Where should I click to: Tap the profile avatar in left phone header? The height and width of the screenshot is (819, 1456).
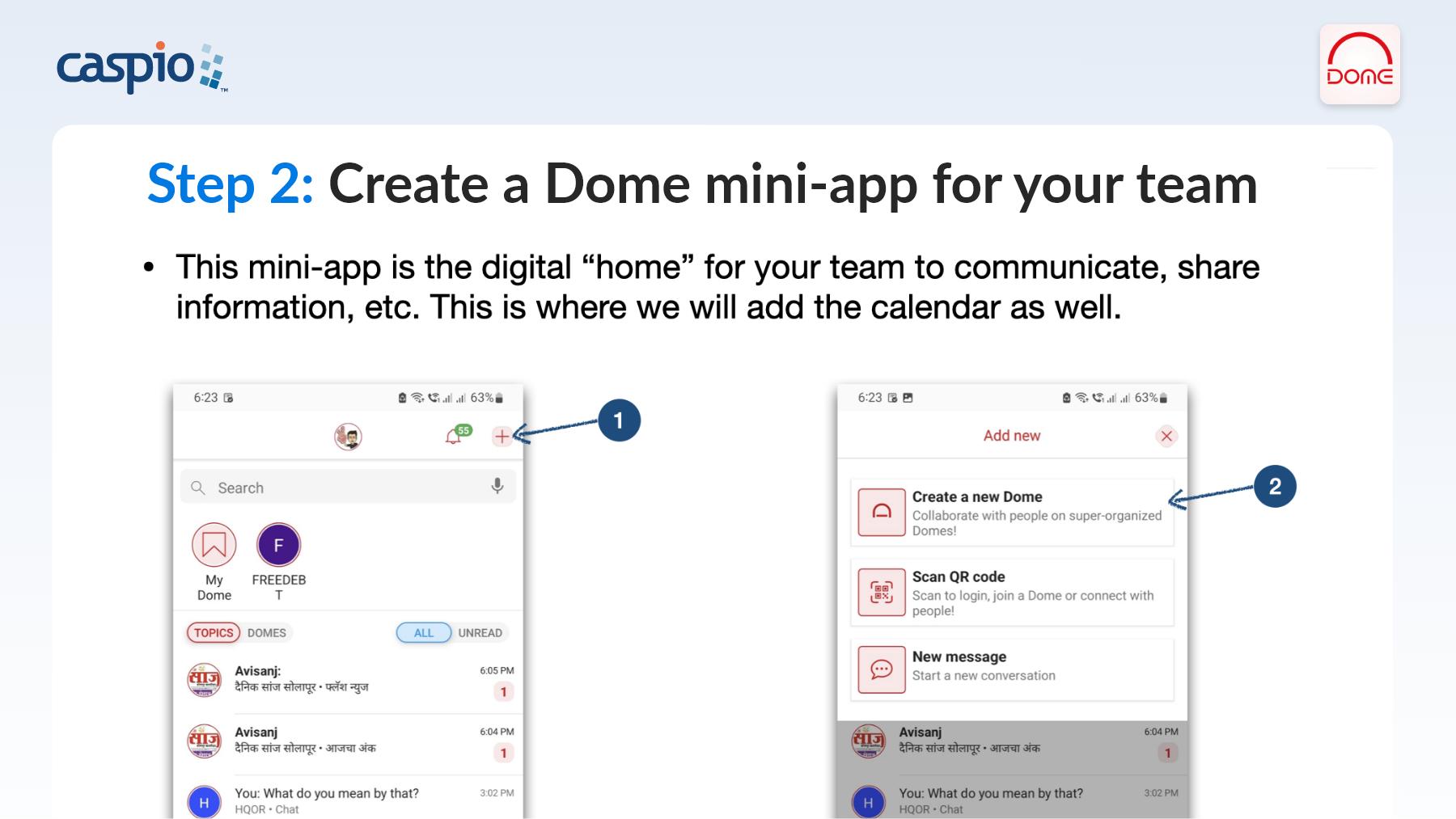click(348, 437)
